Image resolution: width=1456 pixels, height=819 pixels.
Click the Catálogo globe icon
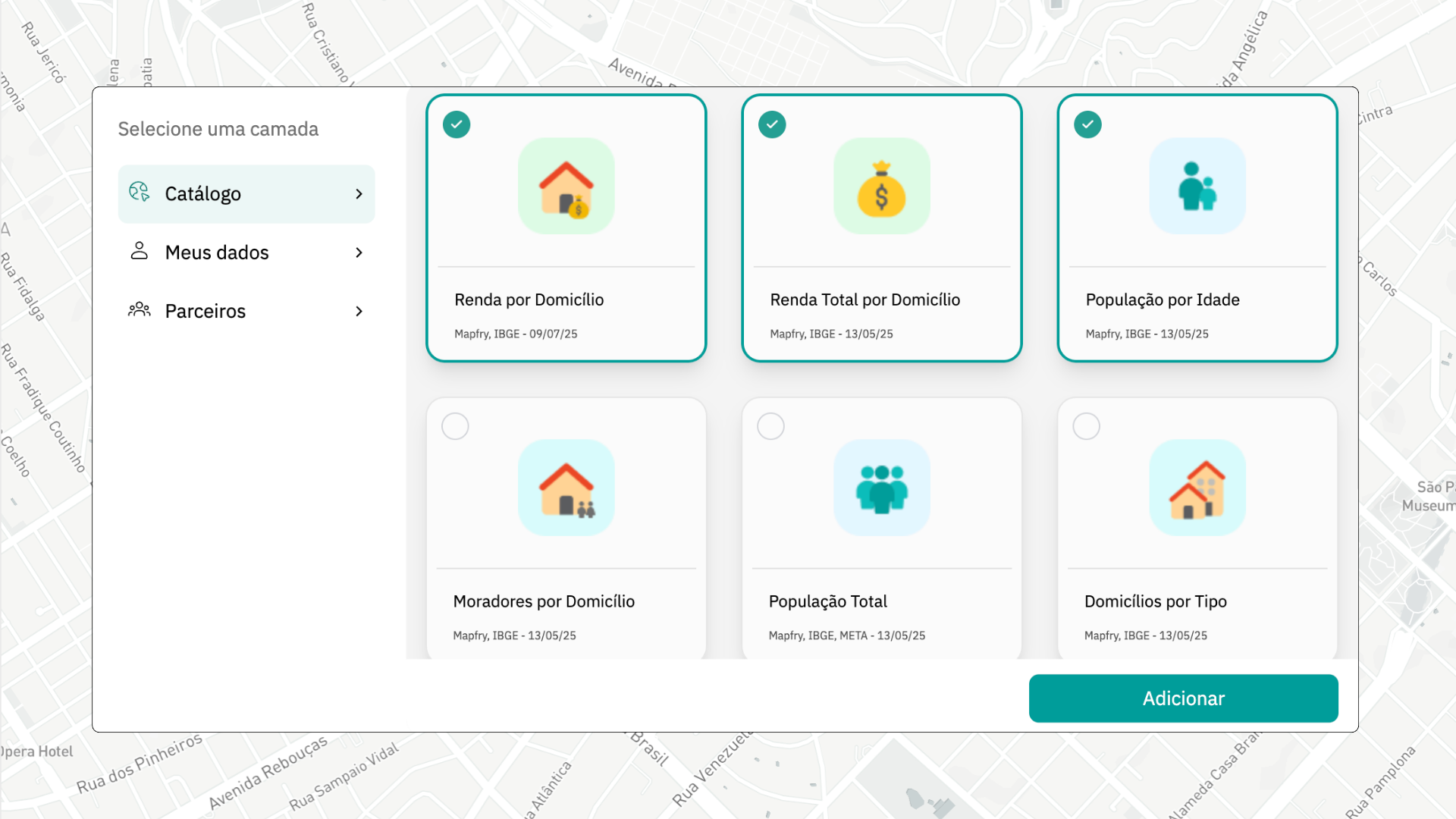pos(139,193)
